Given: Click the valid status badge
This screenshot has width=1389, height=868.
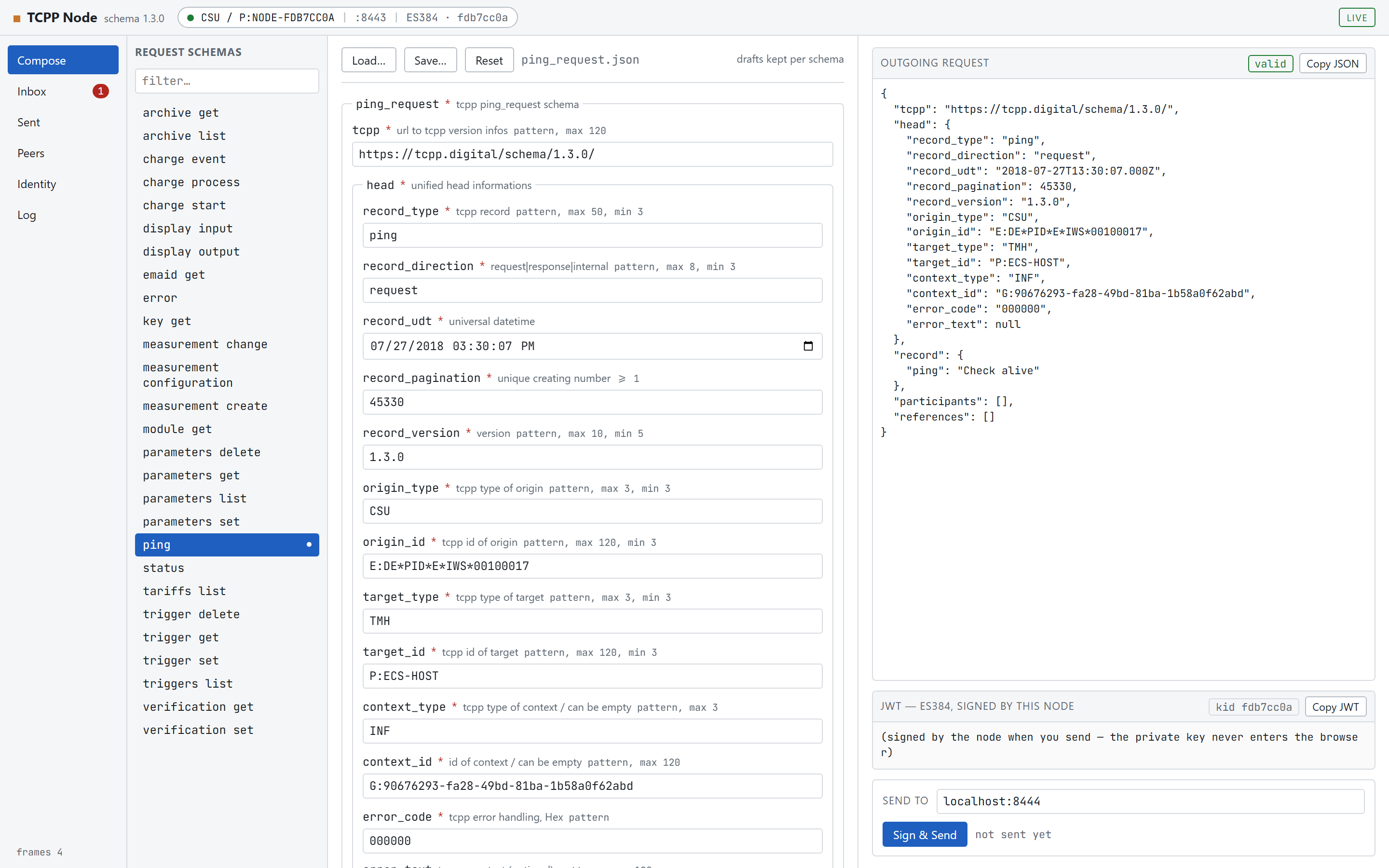Looking at the screenshot, I should coord(1270,64).
